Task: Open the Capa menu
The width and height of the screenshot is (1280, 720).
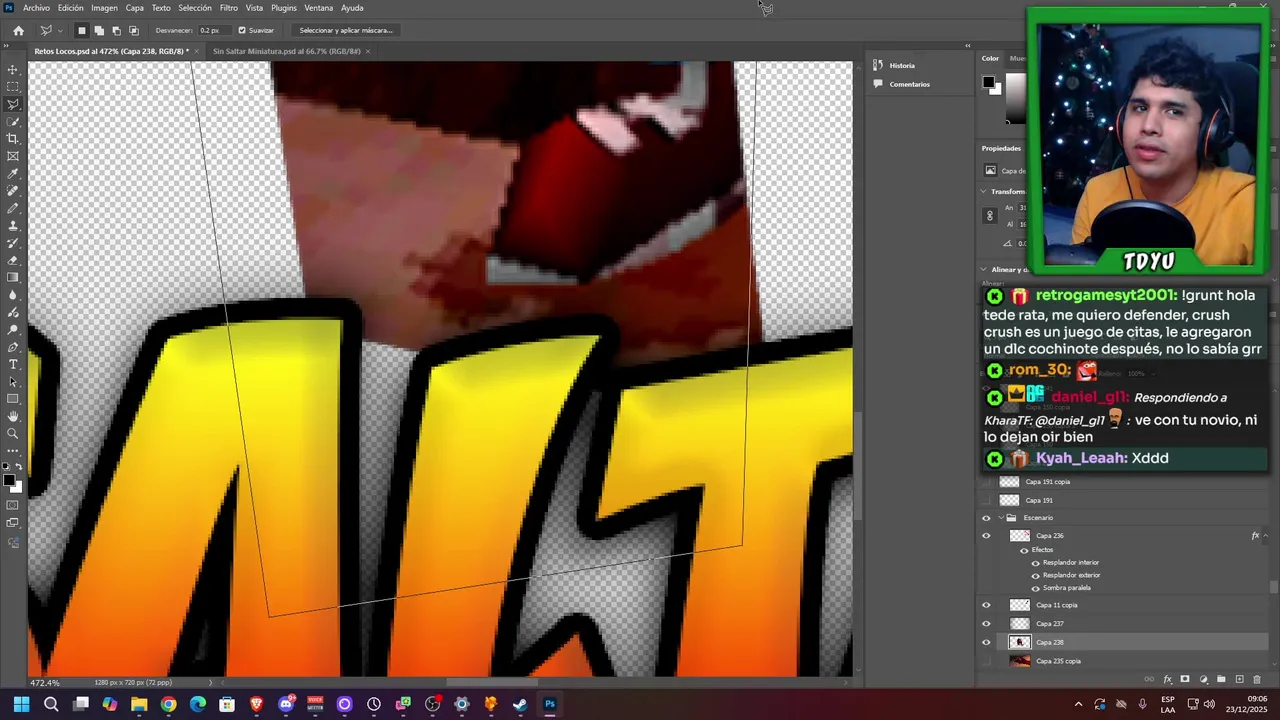Action: (x=135, y=8)
